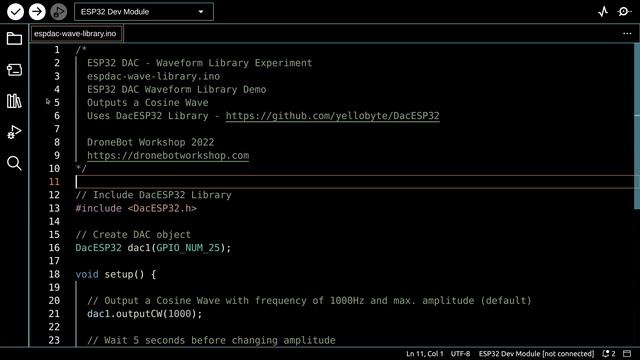Open the Sketchbook folder panel
The width and height of the screenshot is (640, 360).
pyautogui.click(x=14, y=39)
